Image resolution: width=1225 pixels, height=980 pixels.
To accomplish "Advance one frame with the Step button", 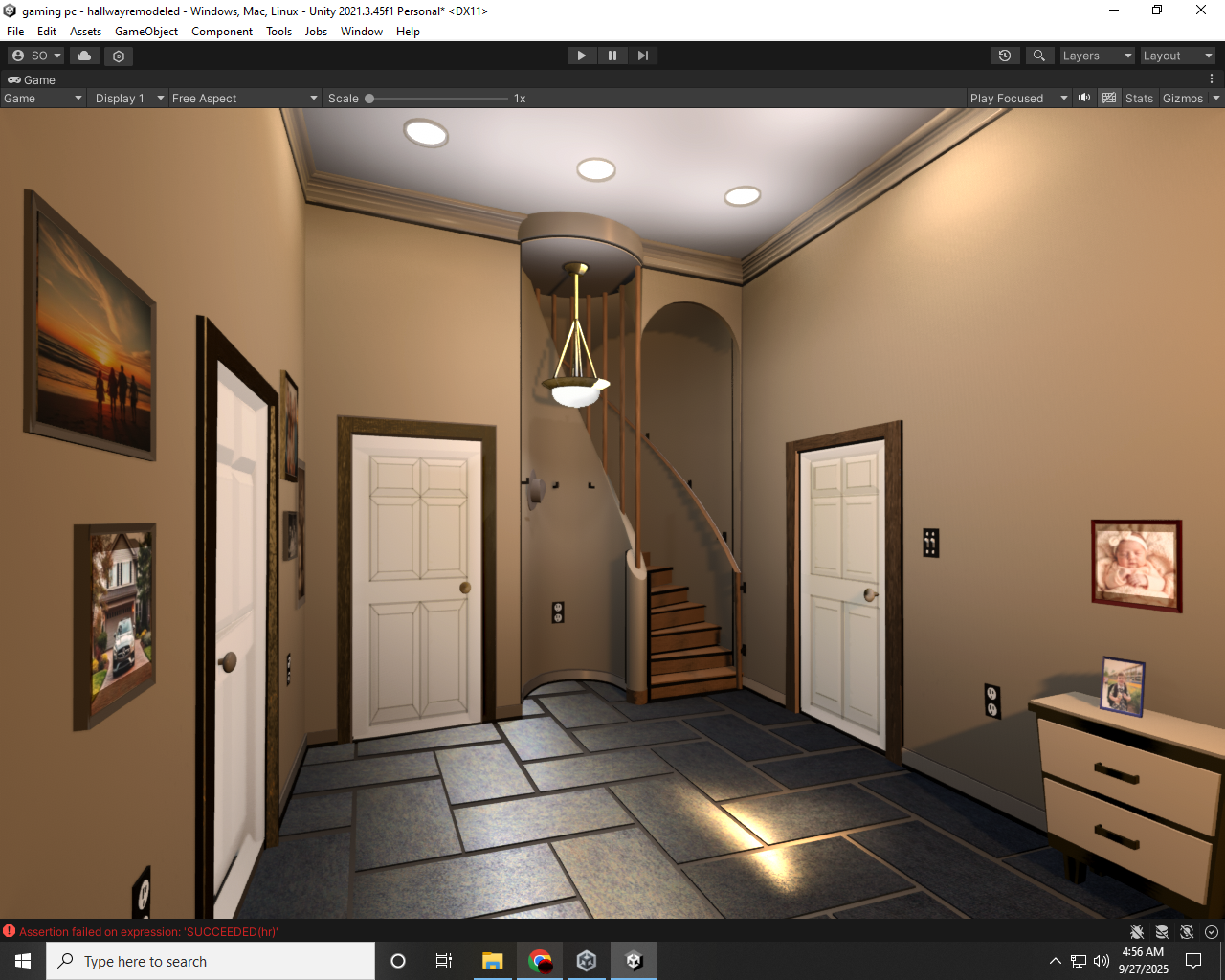I will pyautogui.click(x=643, y=56).
